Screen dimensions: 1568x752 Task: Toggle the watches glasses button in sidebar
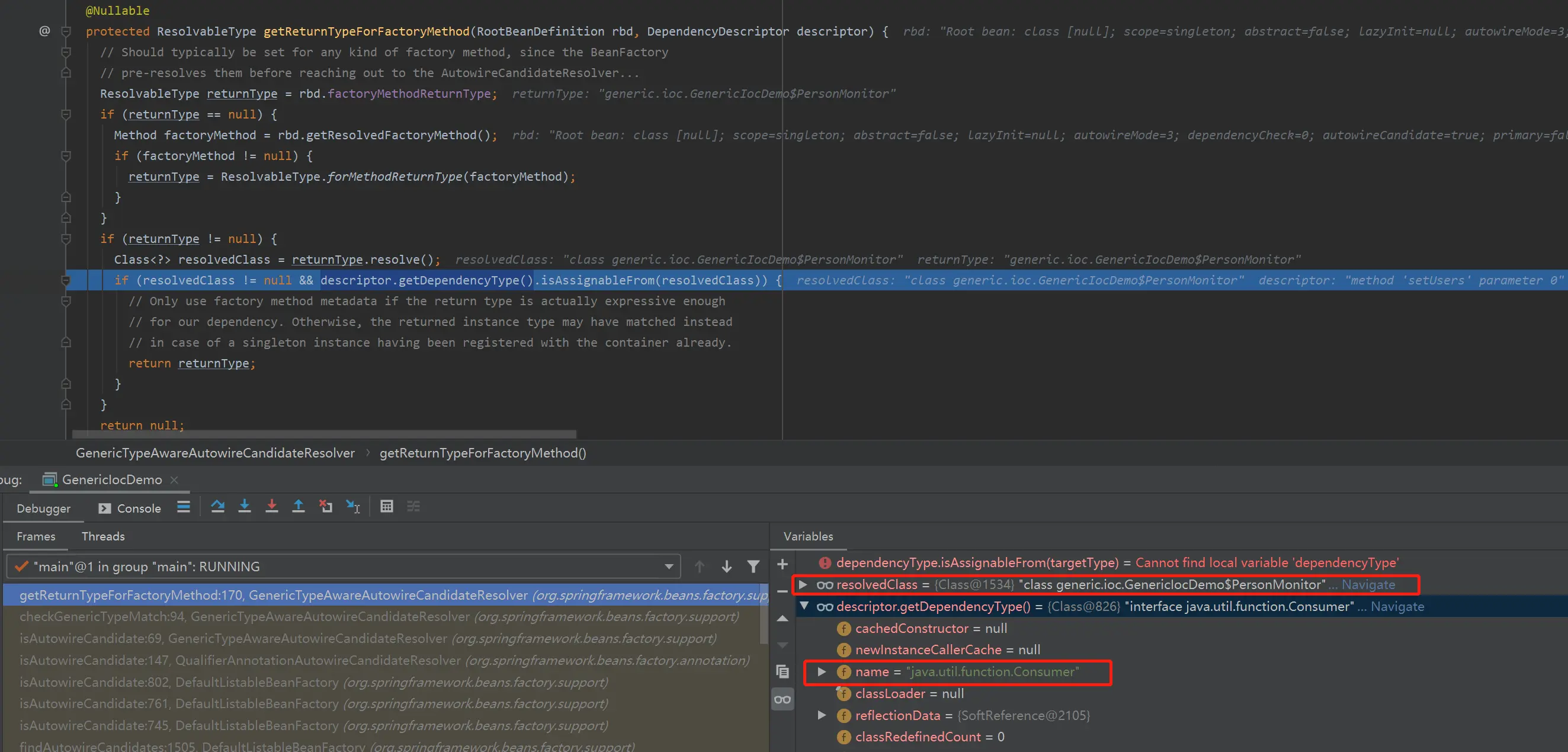pos(782,700)
